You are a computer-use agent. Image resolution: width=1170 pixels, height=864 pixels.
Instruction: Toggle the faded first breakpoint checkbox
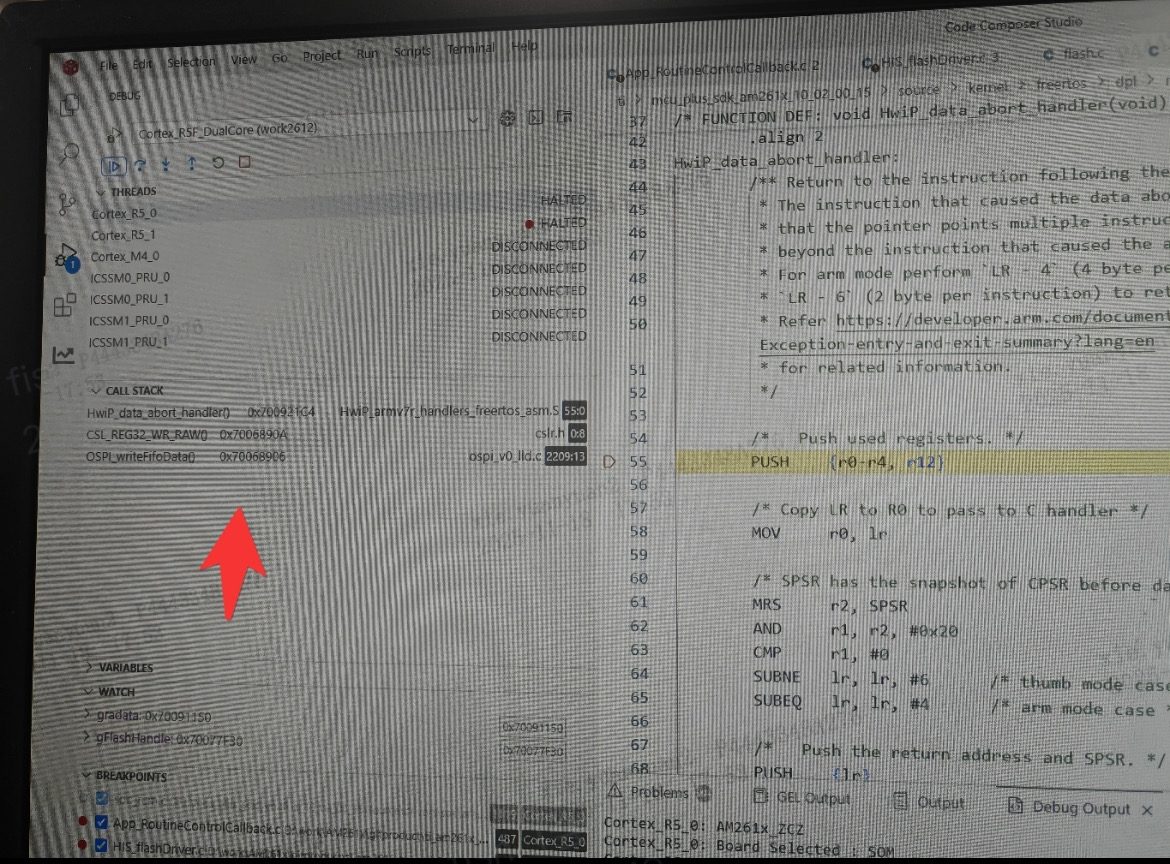[x=102, y=798]
